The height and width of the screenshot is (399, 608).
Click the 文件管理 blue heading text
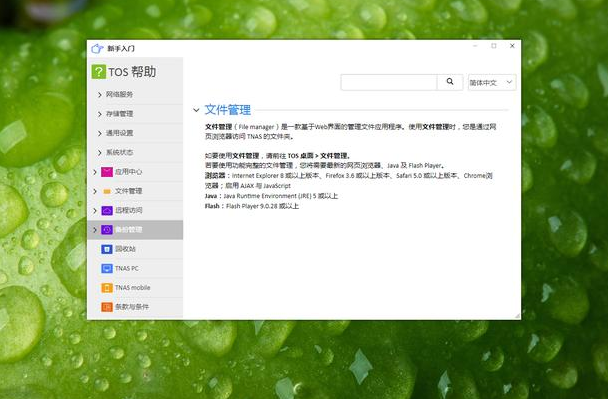click(228, 110)
